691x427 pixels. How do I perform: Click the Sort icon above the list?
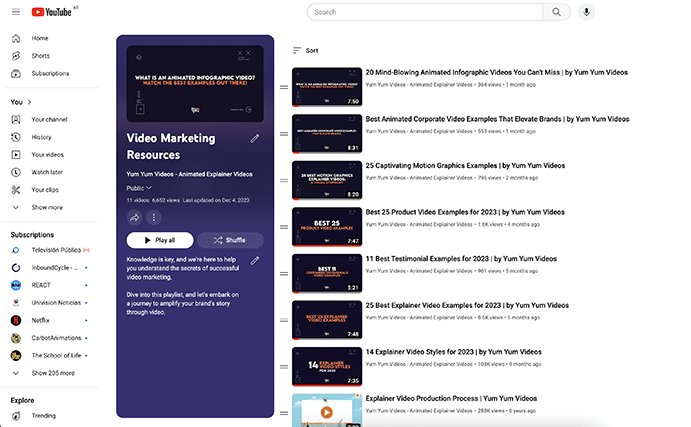[297, 51]
